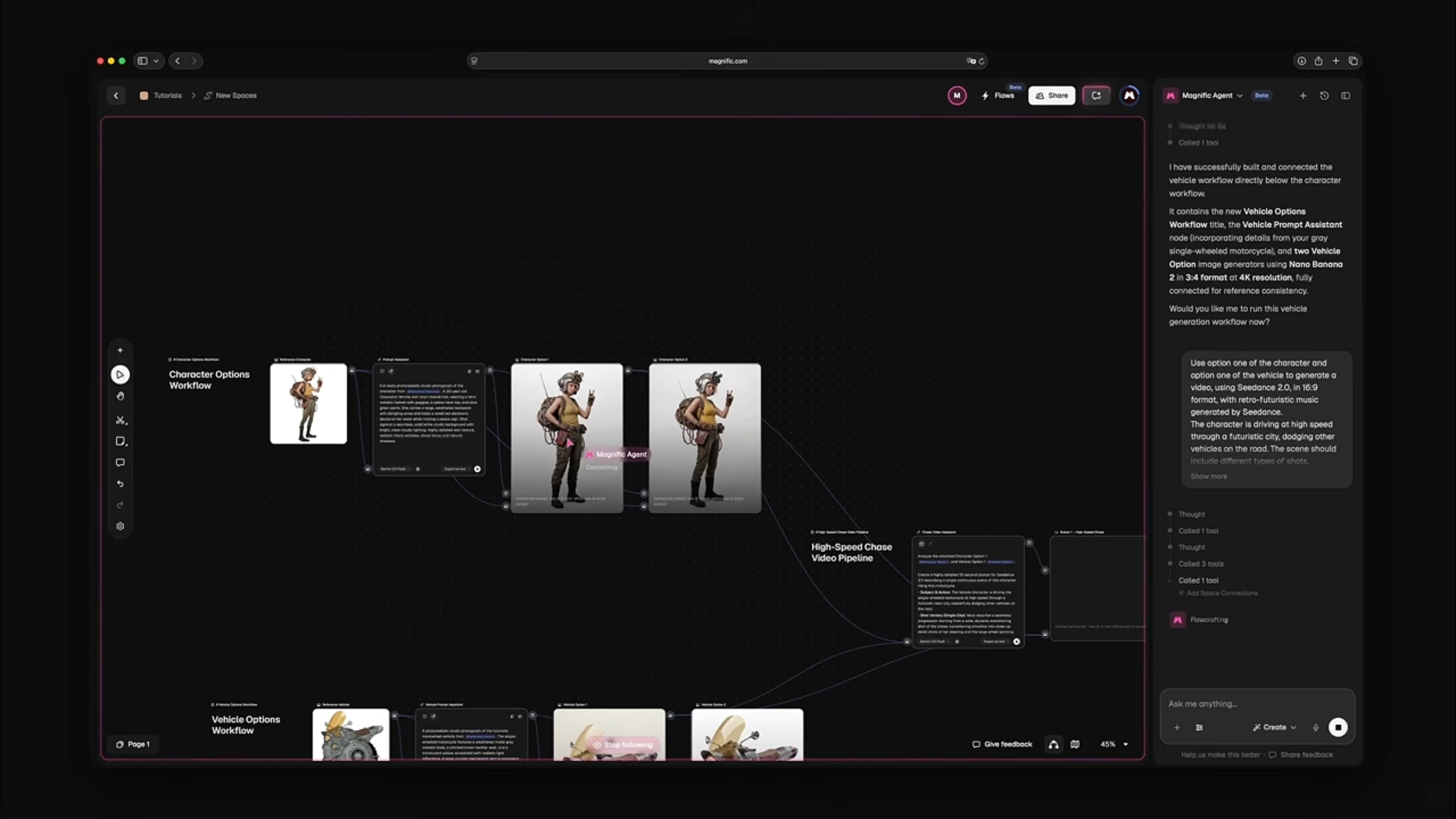Select the Reference Character thumbnail node
The width and height of the screenshot is (1456, 819).
(309, 403)
